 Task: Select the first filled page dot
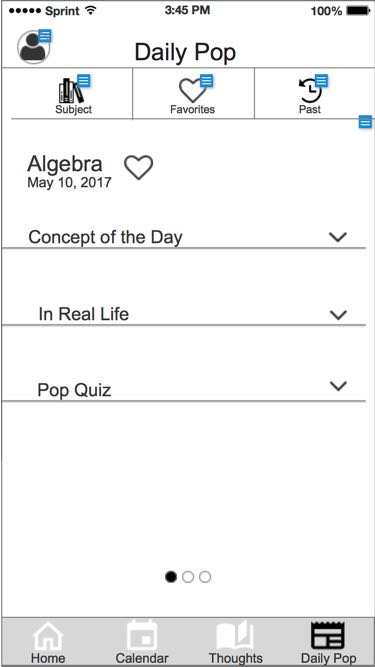coord(171,577)
